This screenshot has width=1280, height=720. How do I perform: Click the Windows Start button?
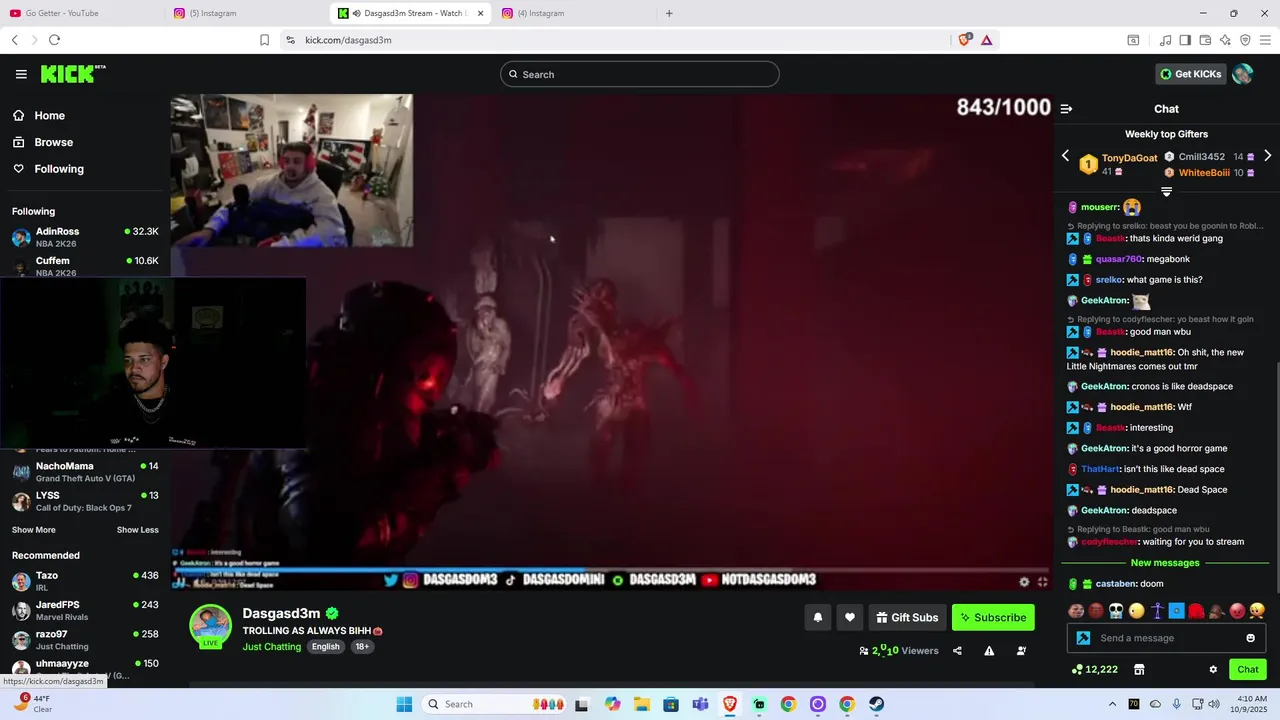(404, 704)
